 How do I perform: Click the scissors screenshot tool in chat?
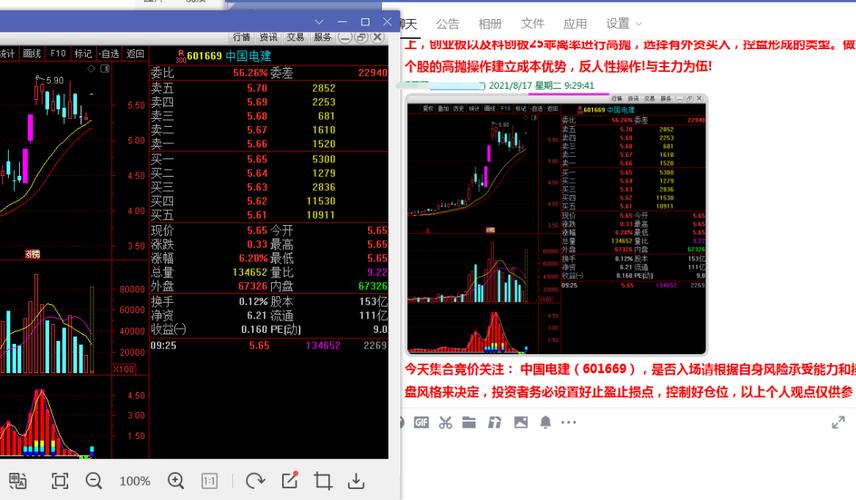445,422
